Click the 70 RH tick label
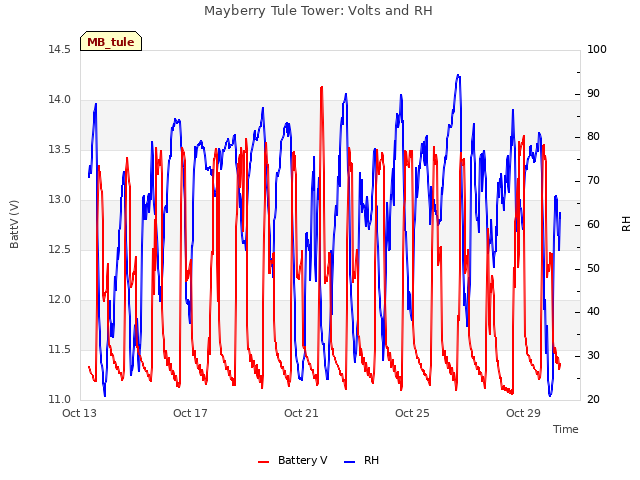Image resolution: width=640 pixels, height=480 pixels. point(593,180)
